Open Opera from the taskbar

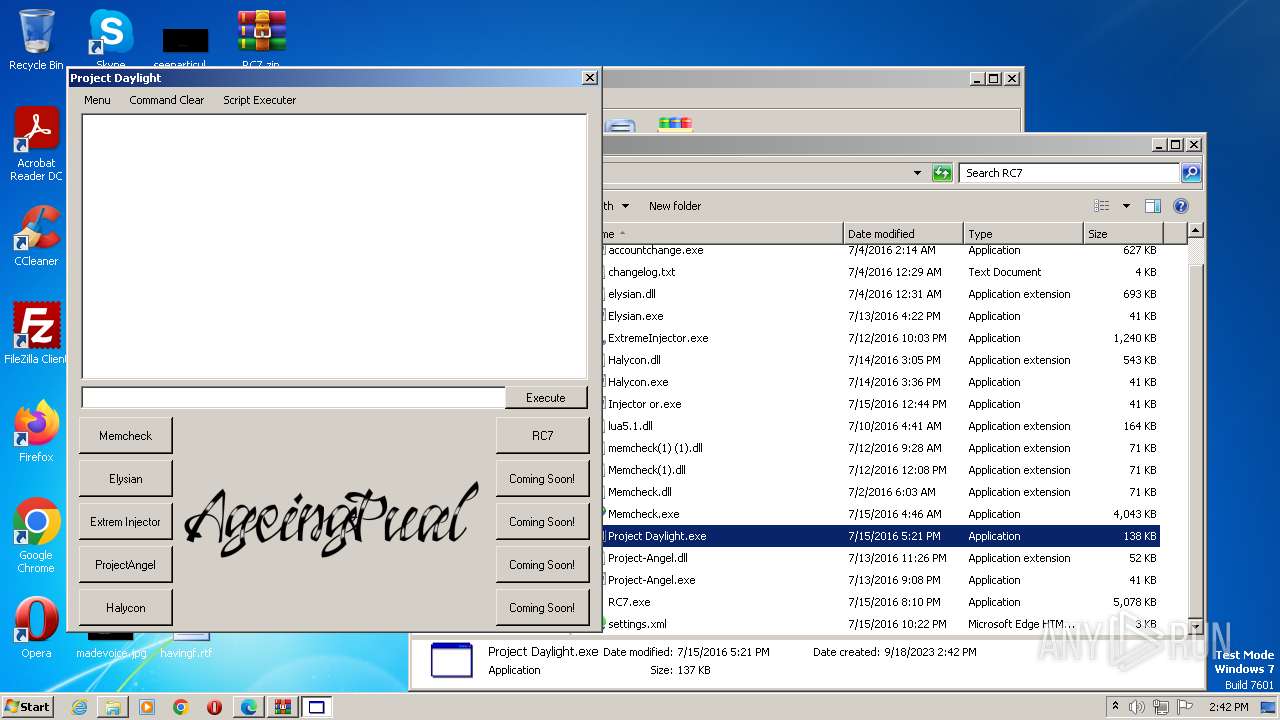(214, 707)
